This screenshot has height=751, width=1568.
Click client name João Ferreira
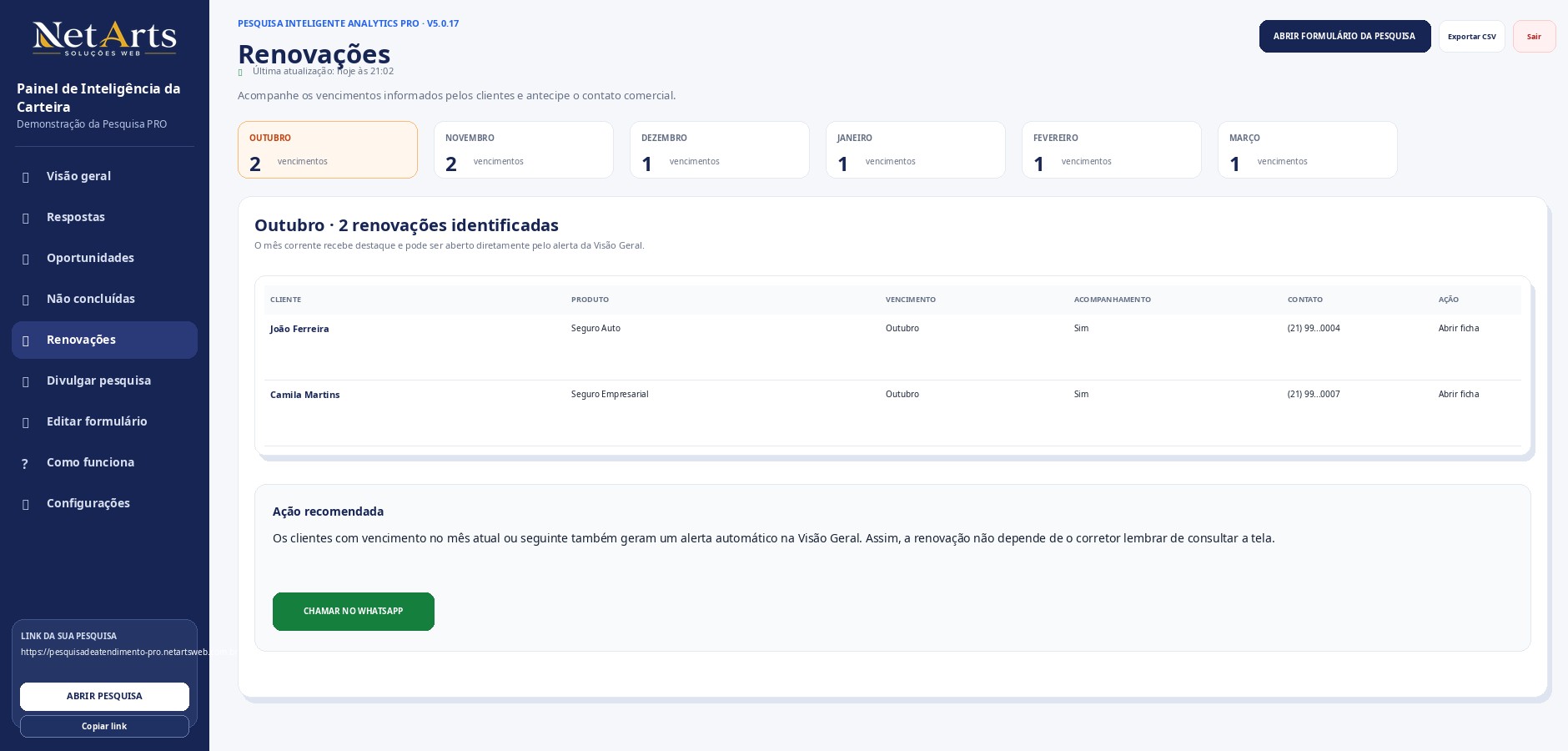tap(299, 330)
